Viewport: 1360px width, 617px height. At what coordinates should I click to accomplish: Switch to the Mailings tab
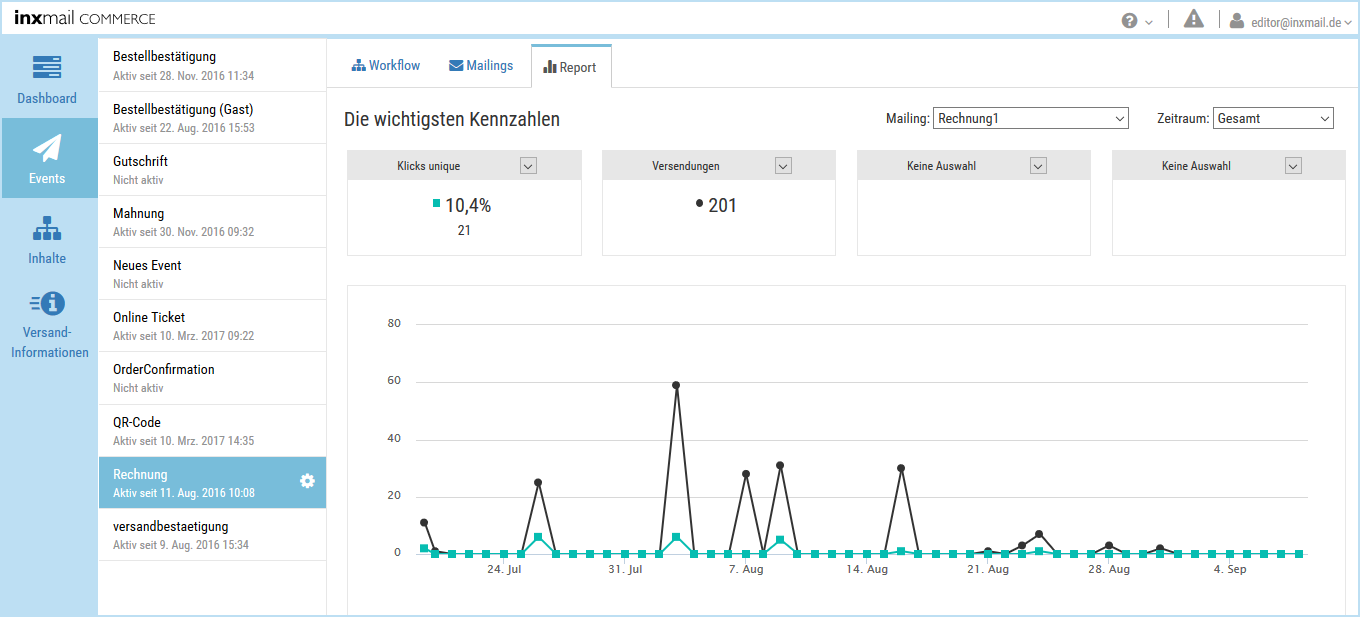pos(481,66)
